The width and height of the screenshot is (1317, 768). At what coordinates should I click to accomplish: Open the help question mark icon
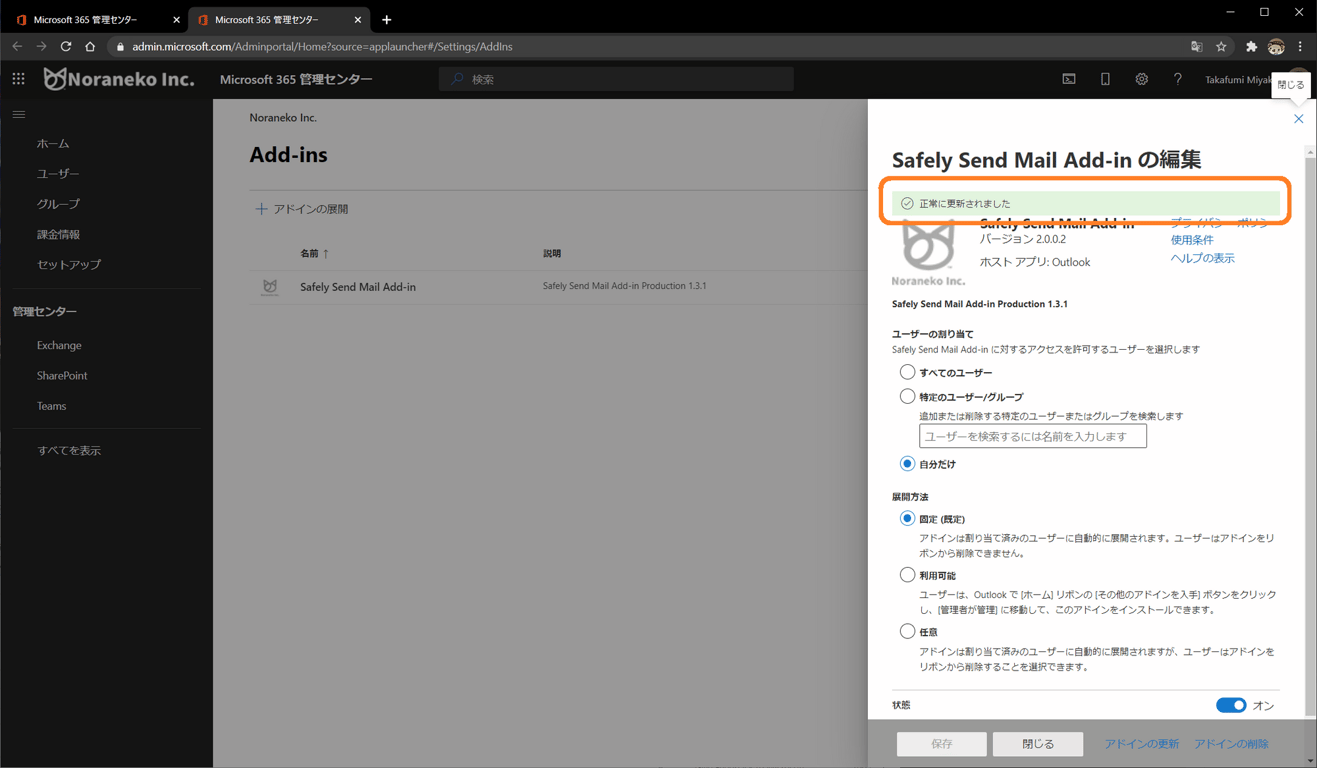click(x=1177, y=79)
